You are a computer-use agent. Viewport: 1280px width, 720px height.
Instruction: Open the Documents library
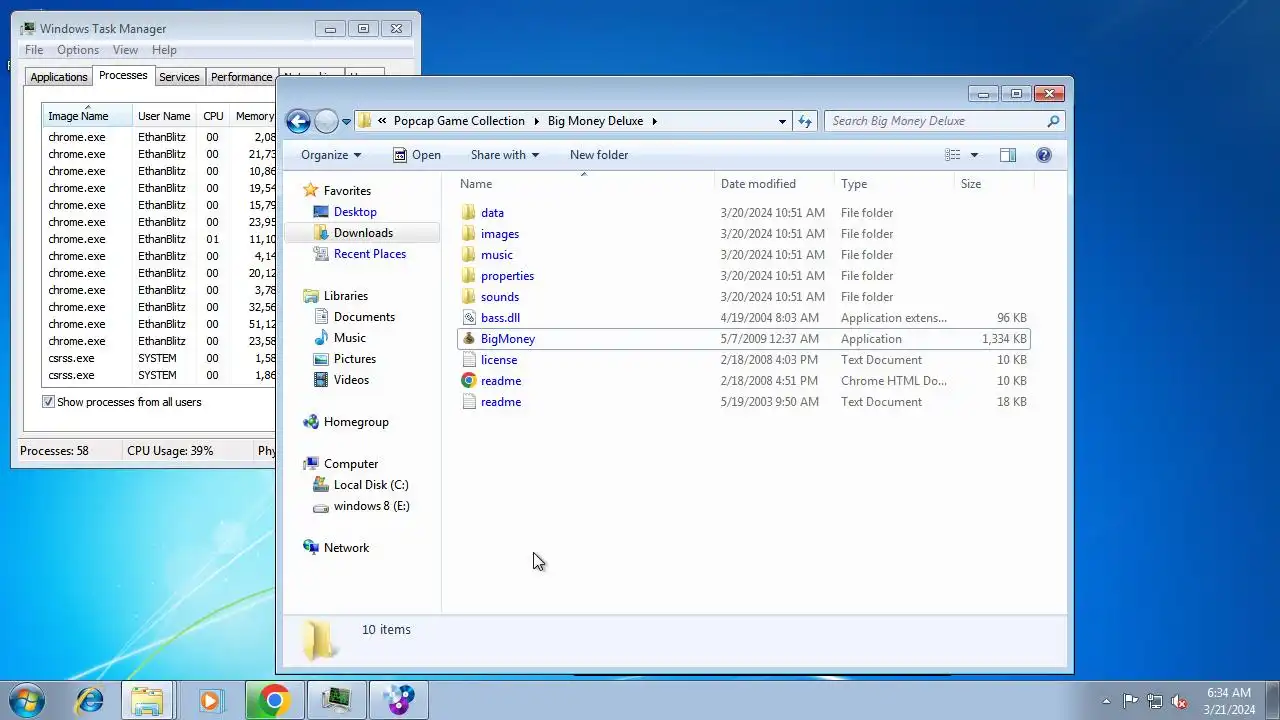pyautogui.click(x=364, y=317)
